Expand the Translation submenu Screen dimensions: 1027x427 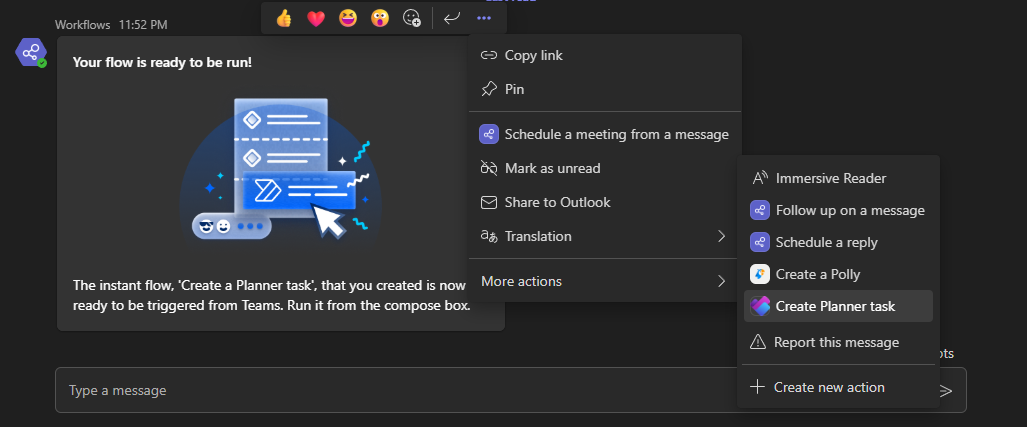pos(605,236)
